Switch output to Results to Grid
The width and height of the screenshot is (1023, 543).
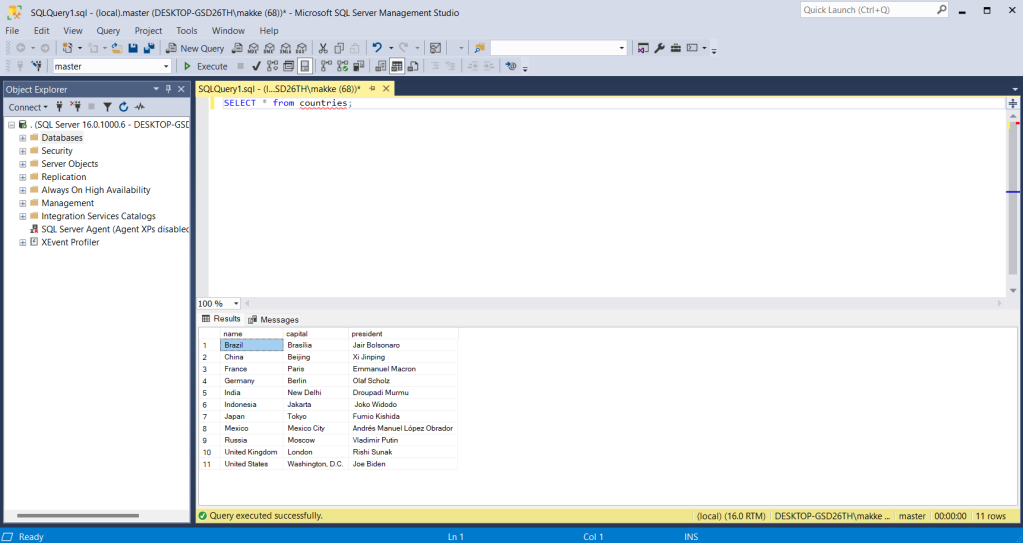click(x=397, y=66)
